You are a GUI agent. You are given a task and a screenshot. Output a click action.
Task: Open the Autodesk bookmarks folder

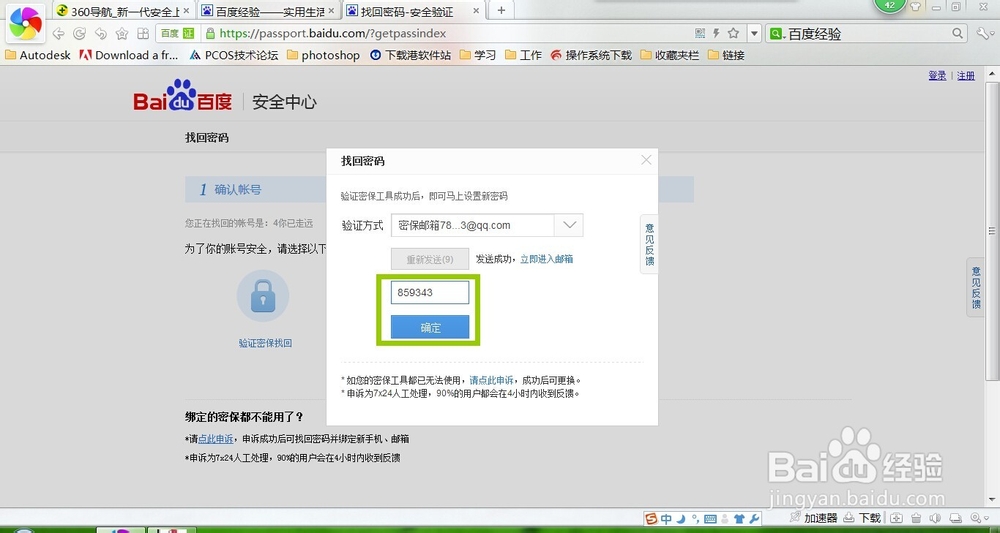tap(38, 55)
